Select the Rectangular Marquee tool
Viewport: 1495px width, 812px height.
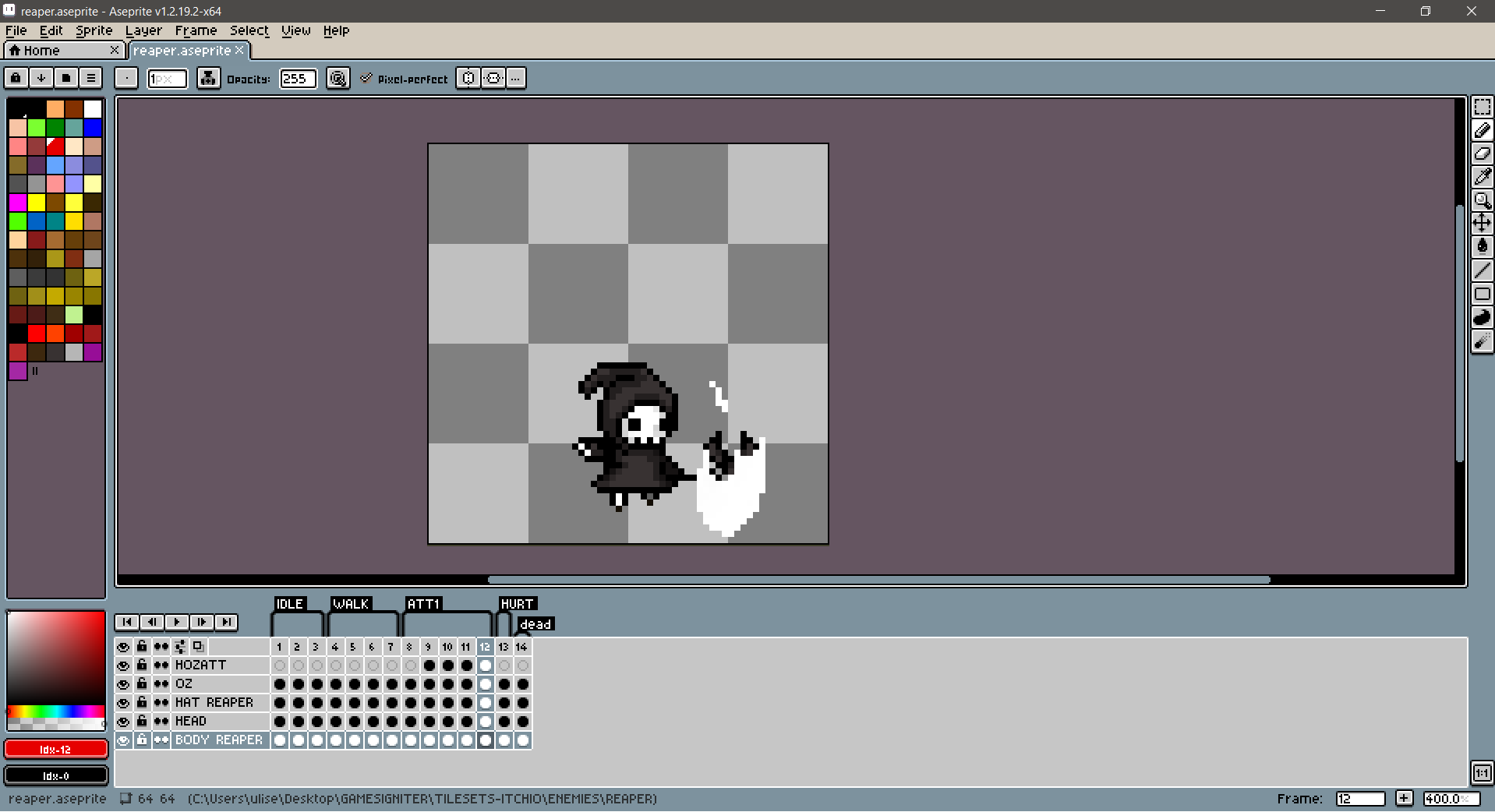(1483, 108)
